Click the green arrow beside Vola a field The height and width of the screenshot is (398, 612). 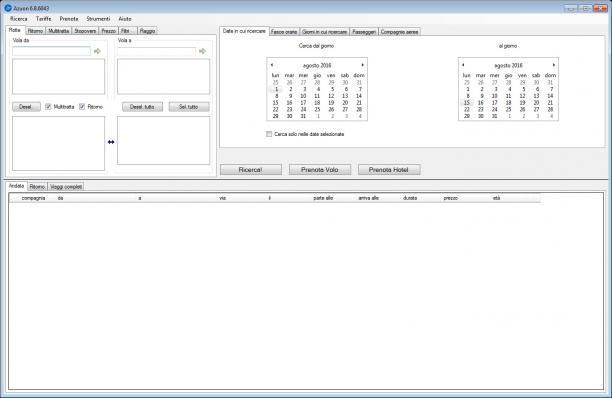point(202,51)
